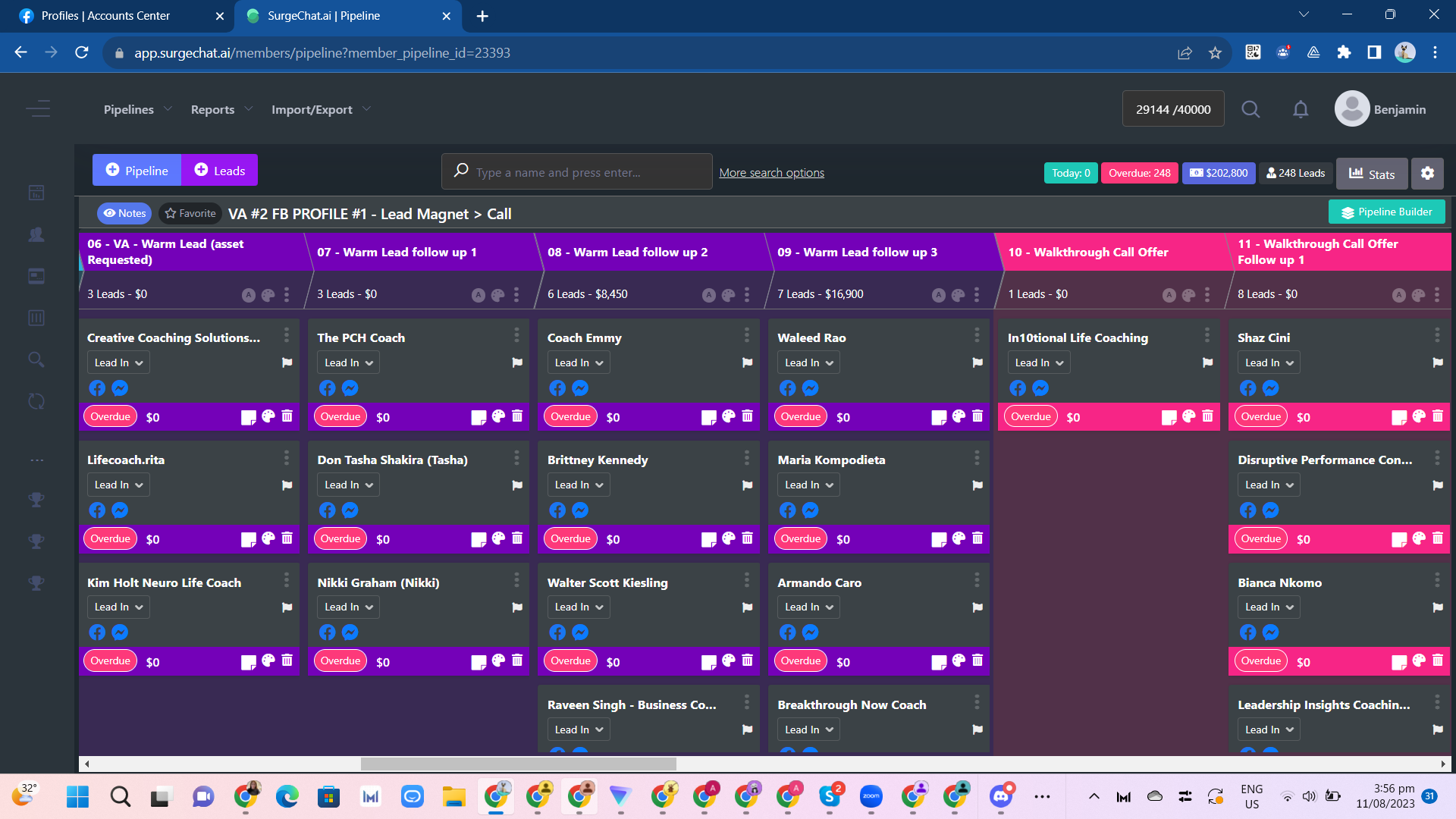The image size is (1456, 819).
Task: Click flag icon on The PCH Coach card
Action: (517, 362)
